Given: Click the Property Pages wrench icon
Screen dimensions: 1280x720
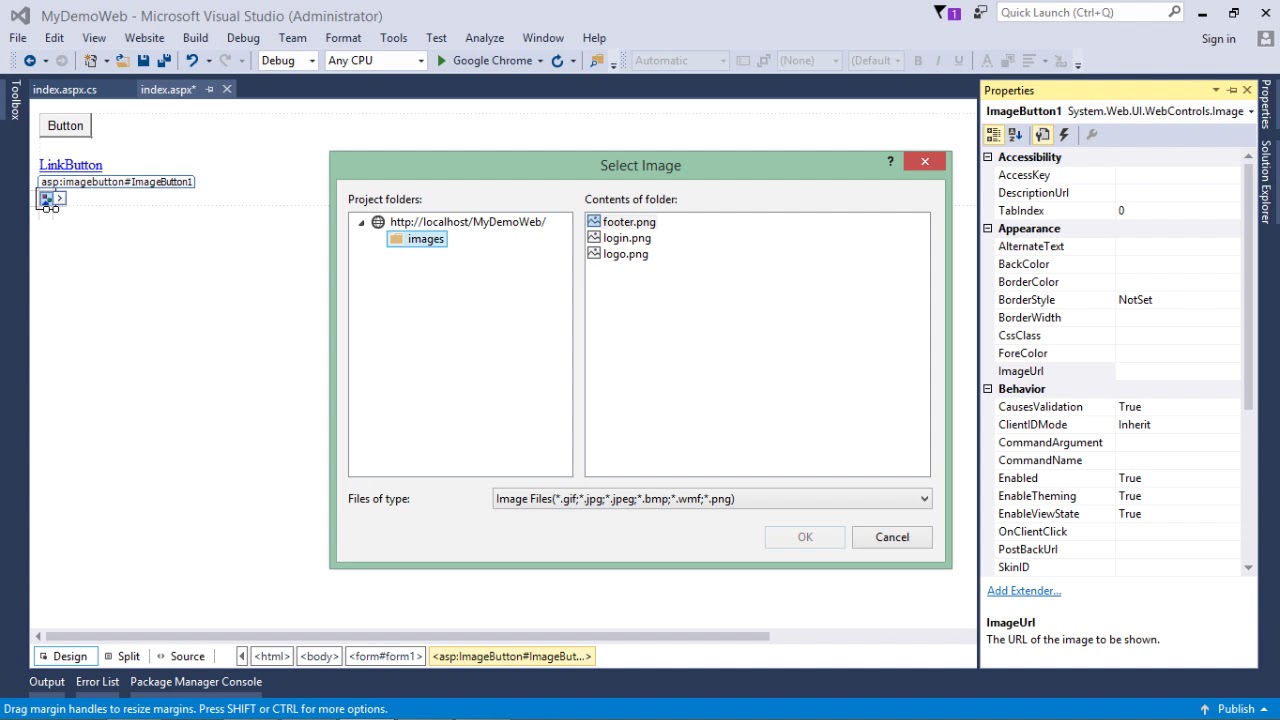Looking at the screenshot, I should [1091, 135].
